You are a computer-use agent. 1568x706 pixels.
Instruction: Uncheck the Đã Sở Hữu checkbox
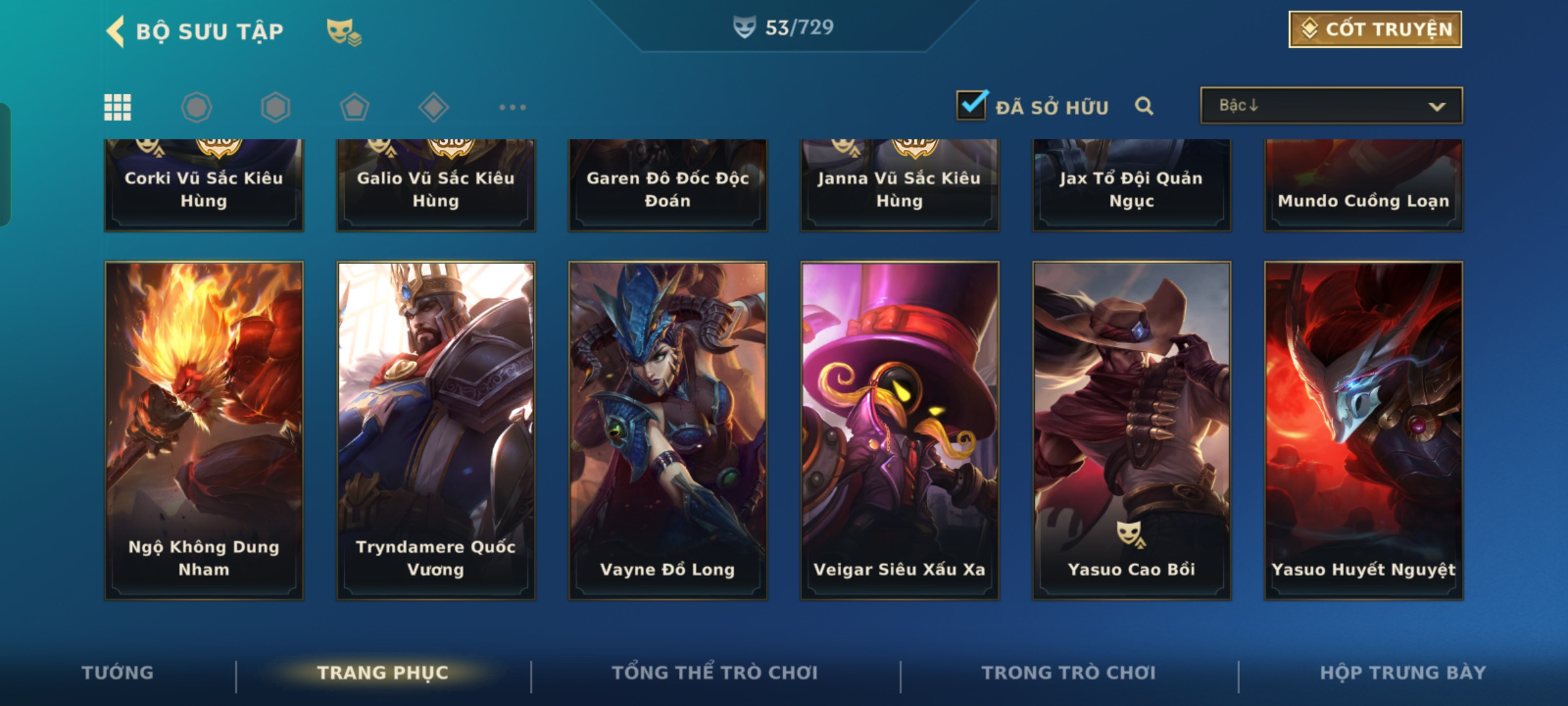972,105
